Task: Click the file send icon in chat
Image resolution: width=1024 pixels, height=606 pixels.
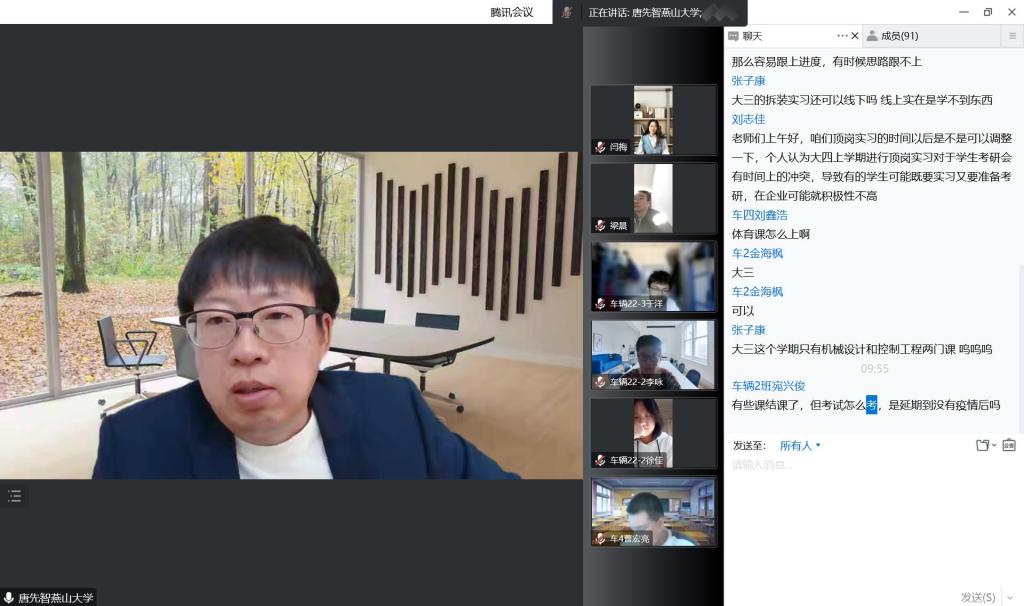Action: coord(982,445)
